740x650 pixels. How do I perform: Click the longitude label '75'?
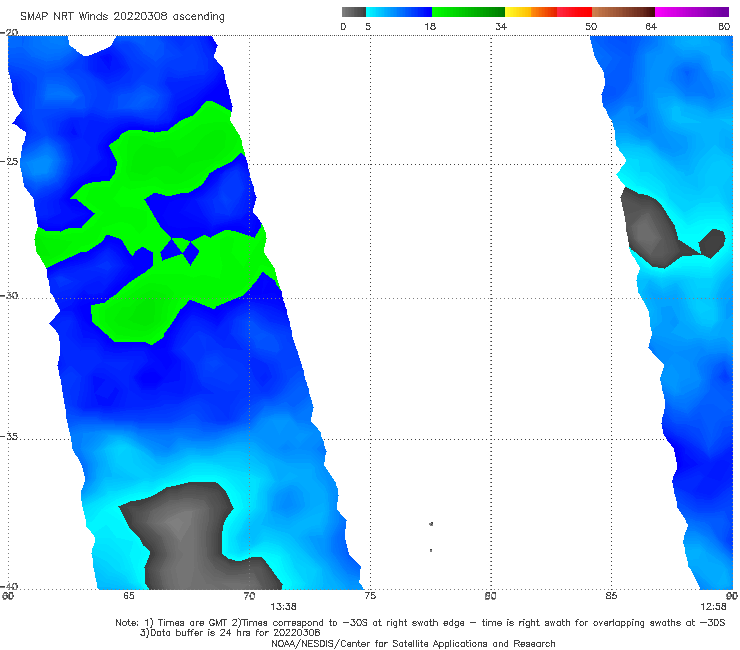point(370,596)
